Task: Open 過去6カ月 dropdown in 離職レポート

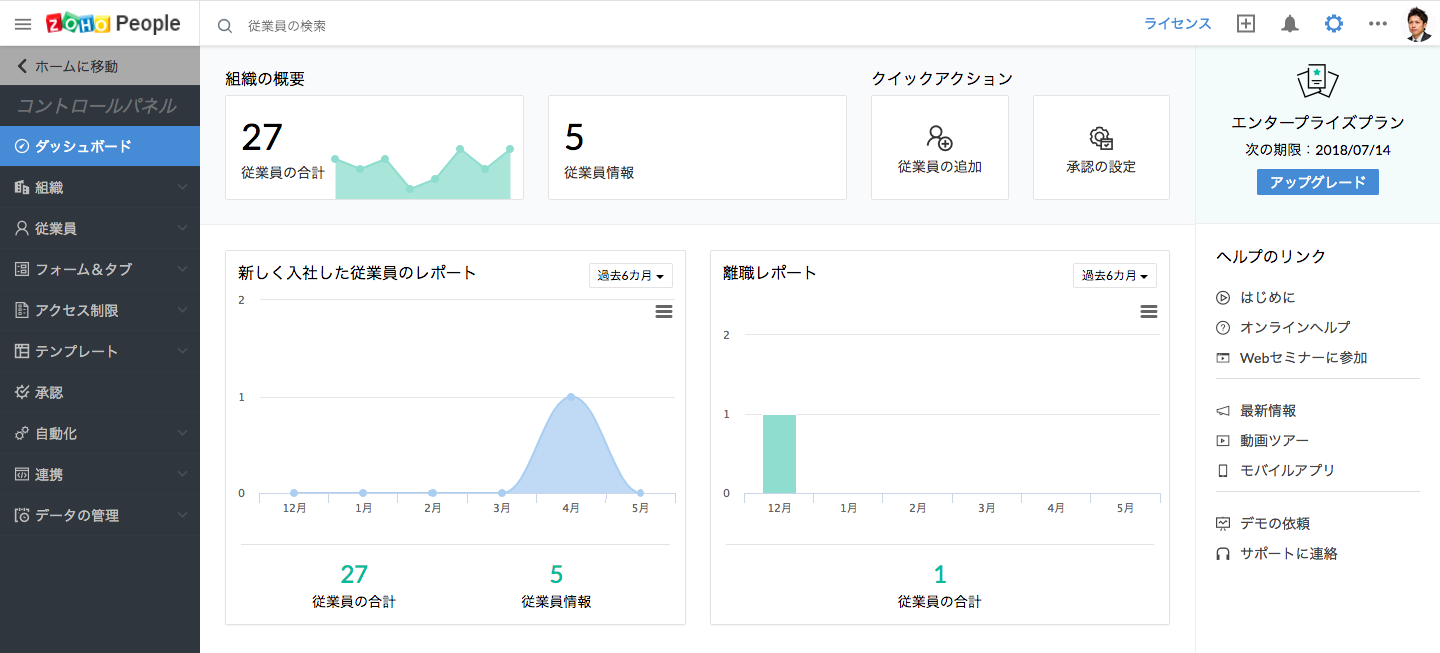Action: [1115, 276]
